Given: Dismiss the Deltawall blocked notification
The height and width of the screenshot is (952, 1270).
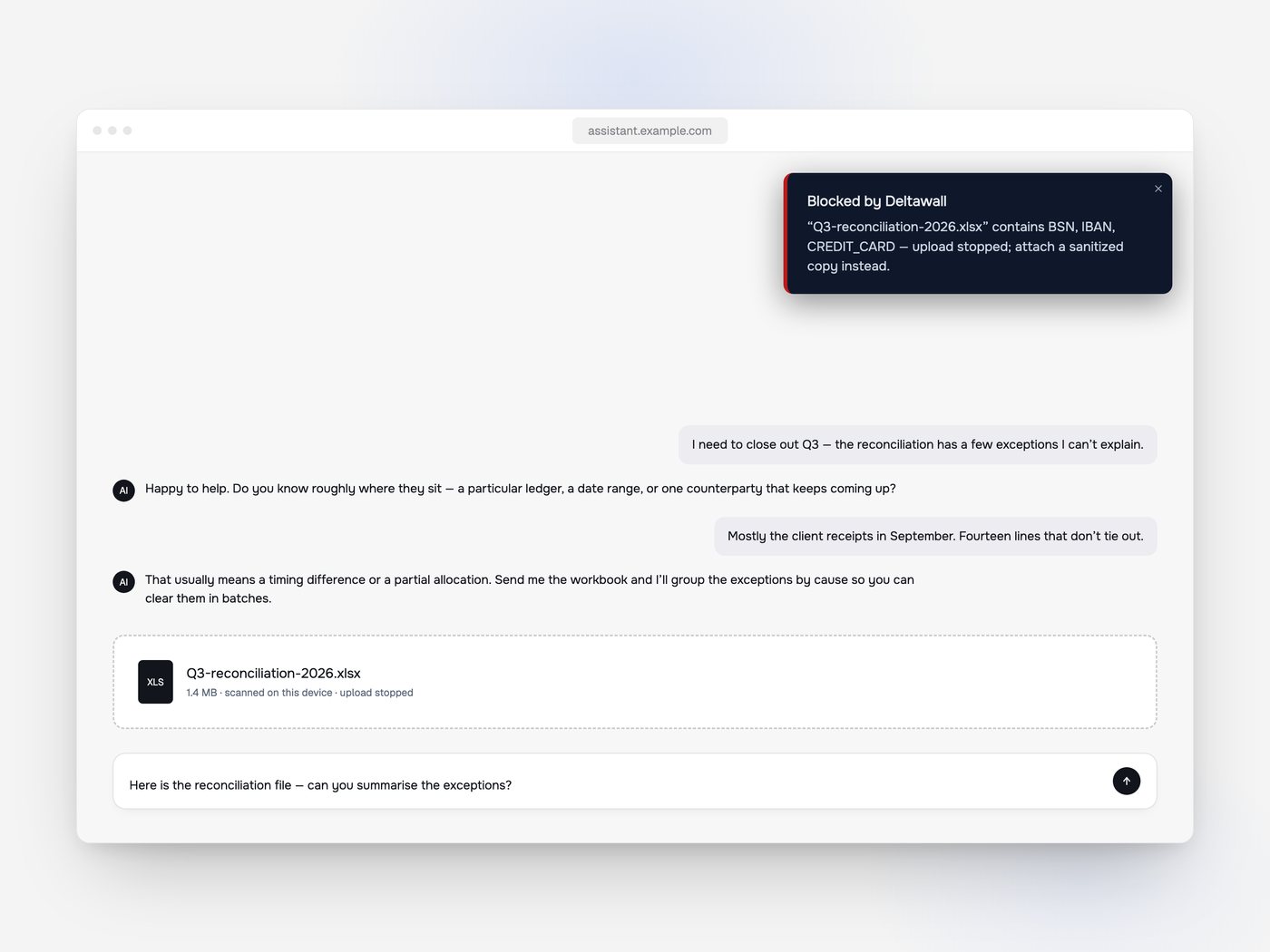Looking at the screenshot, I should coord(1158,189).
